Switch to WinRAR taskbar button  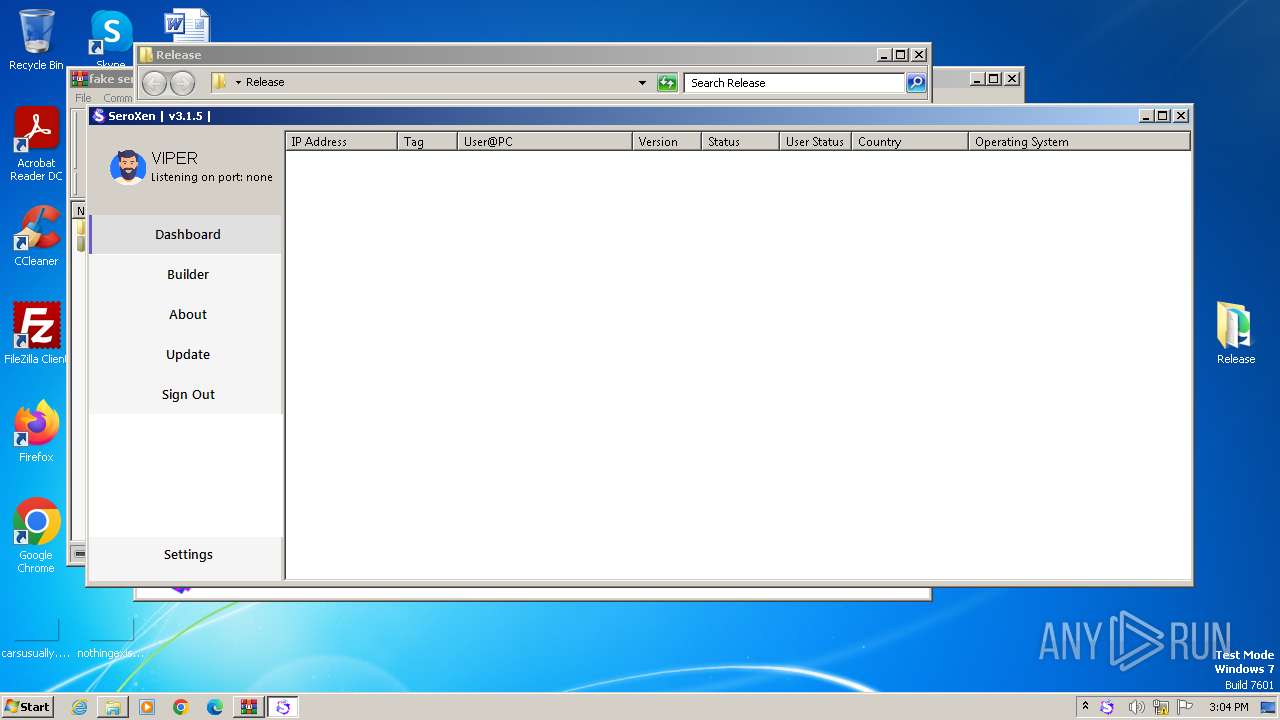[x=249, y=707]
